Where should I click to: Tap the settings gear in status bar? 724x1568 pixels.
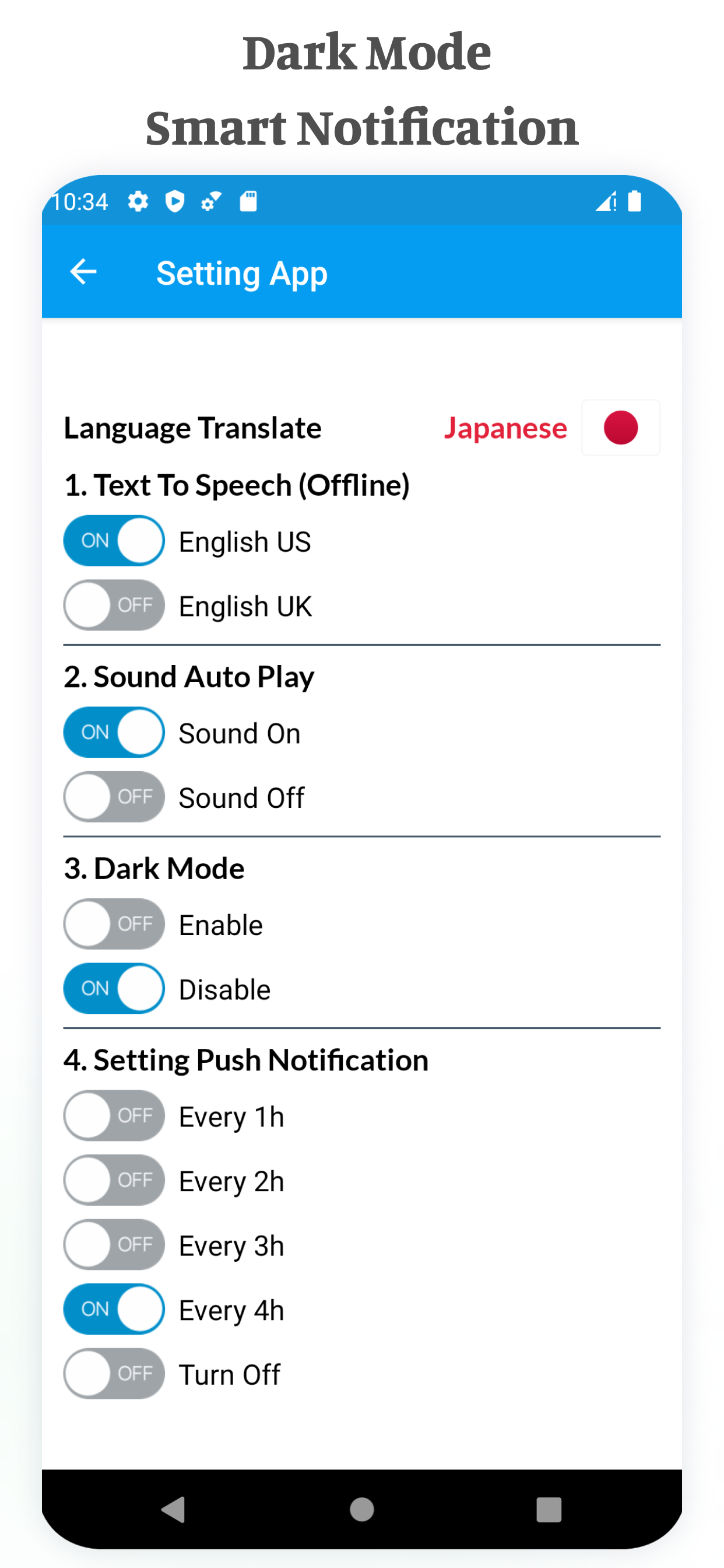138,201
